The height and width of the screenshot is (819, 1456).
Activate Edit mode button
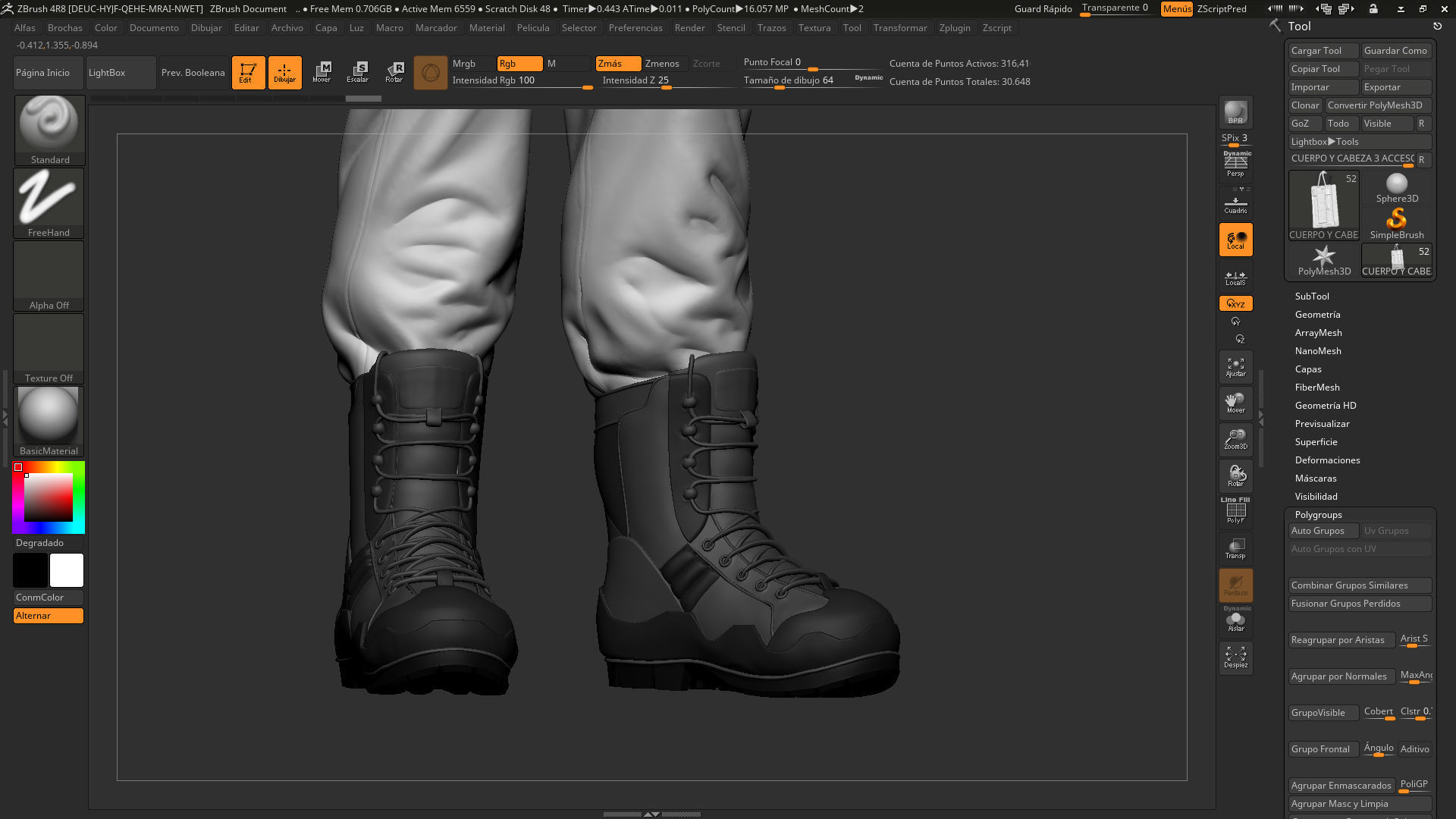pyautogui.click(x=248, y=72)
